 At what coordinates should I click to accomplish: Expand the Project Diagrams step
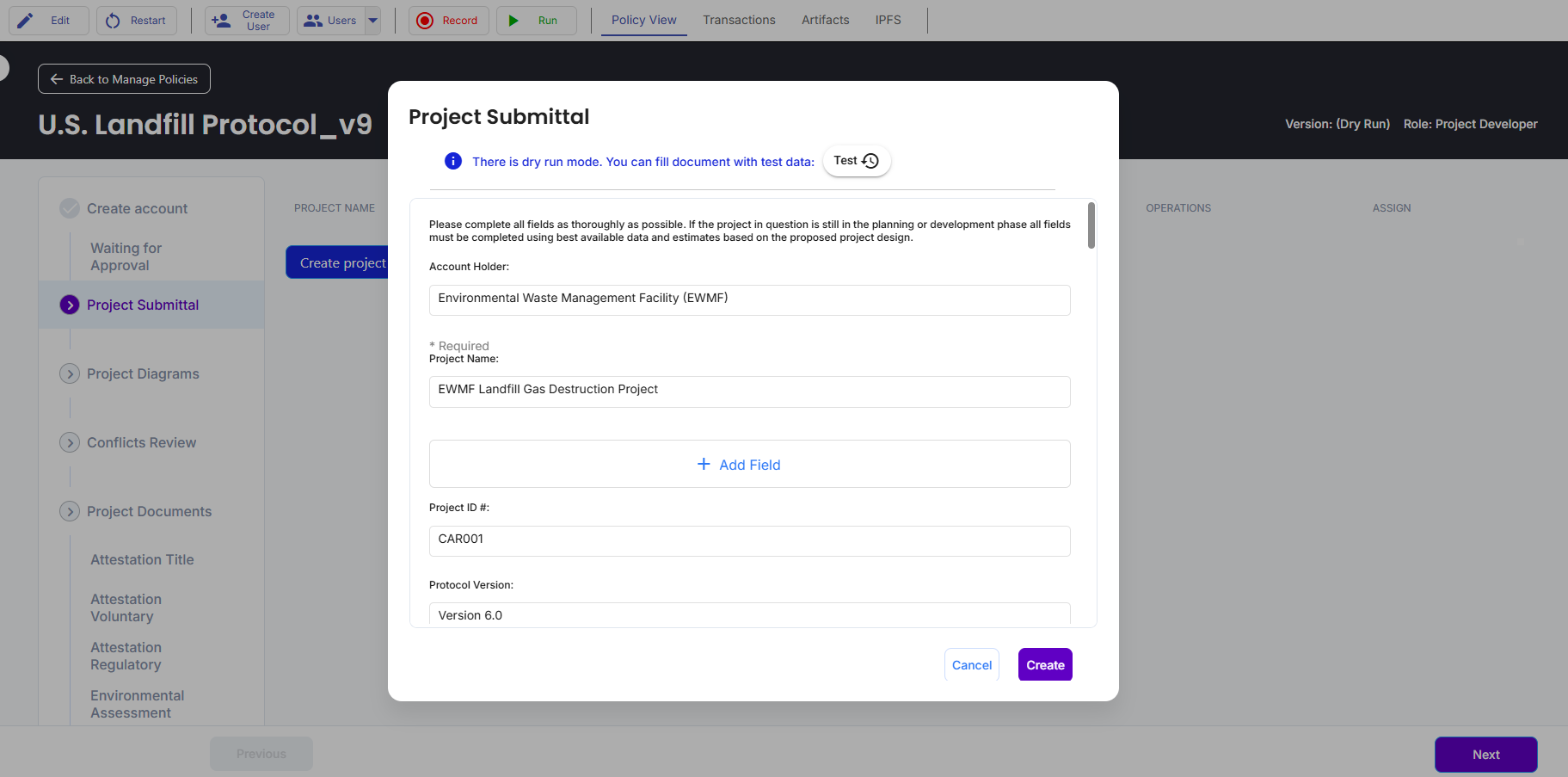(70, 373)
